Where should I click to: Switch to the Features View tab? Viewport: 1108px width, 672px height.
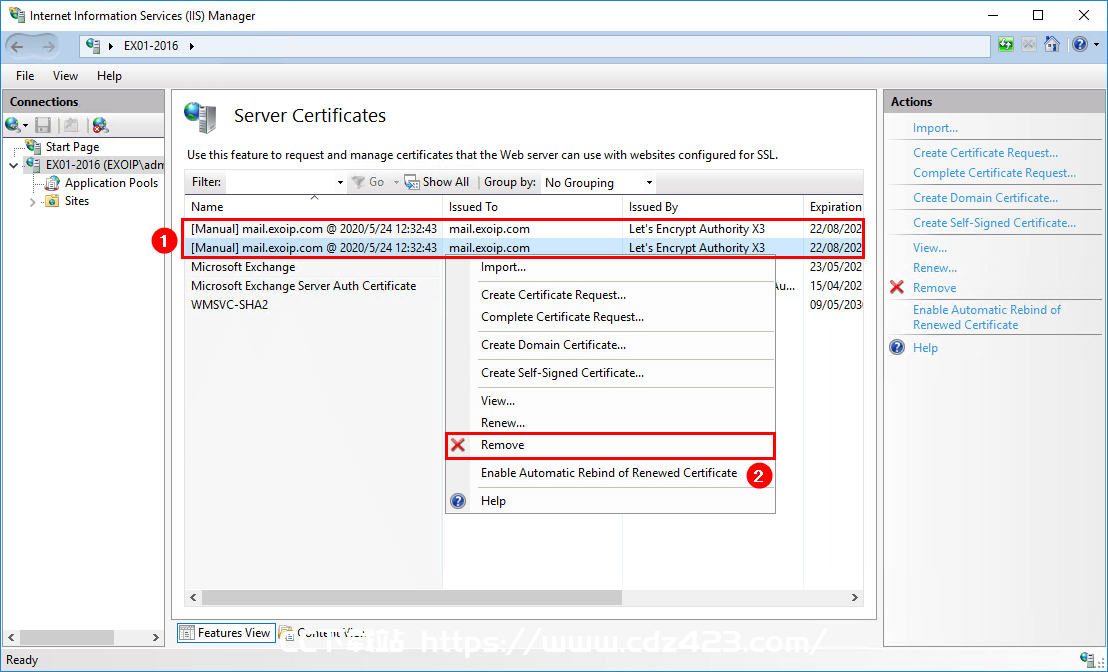pyautogui.click(x=225, y=633)
